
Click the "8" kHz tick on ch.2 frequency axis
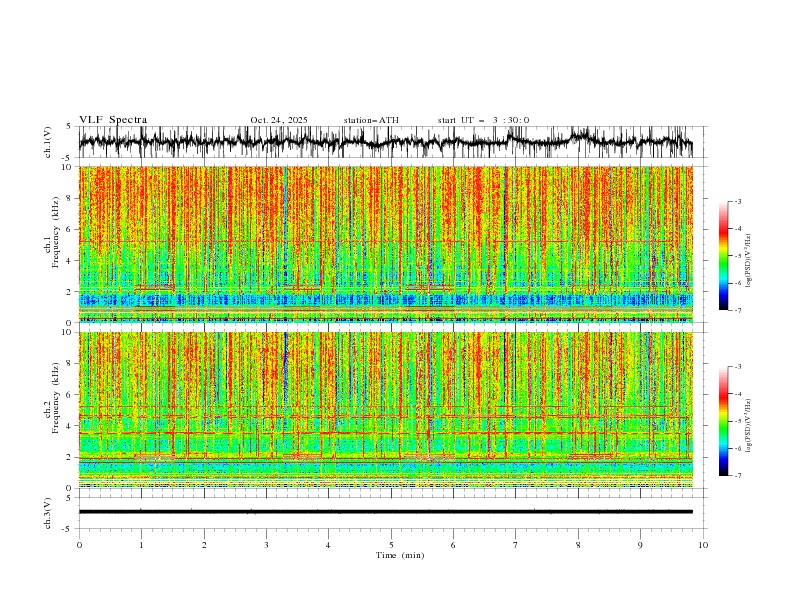pyautogui.click(x=70, y=363)
